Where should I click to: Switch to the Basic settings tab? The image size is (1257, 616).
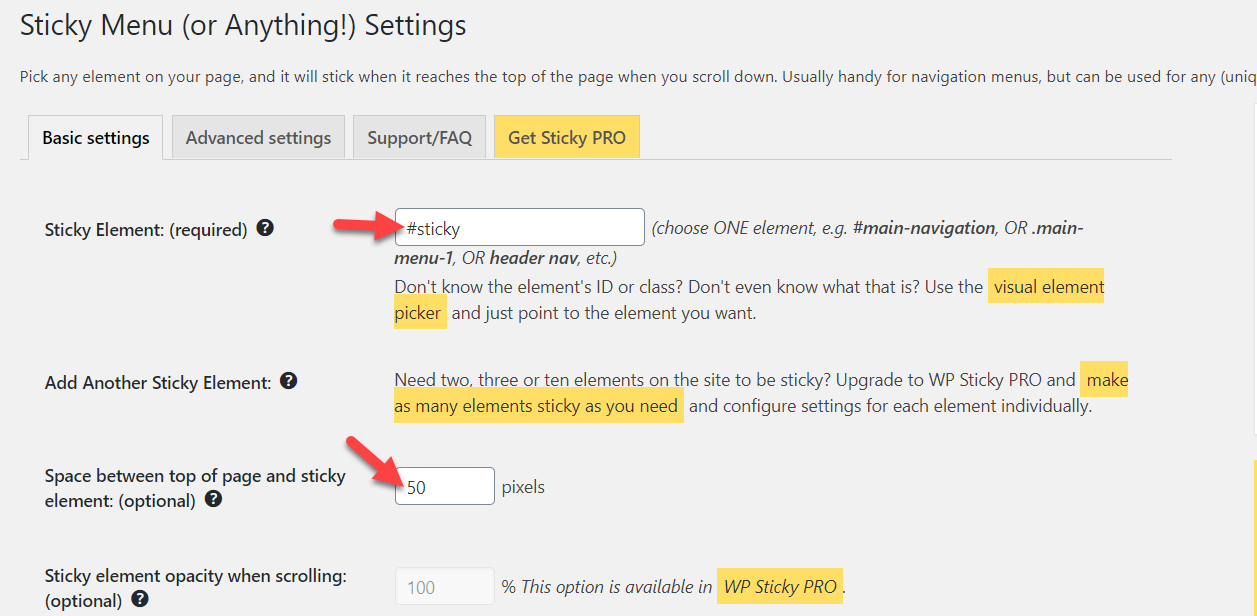tap(96, 138)
